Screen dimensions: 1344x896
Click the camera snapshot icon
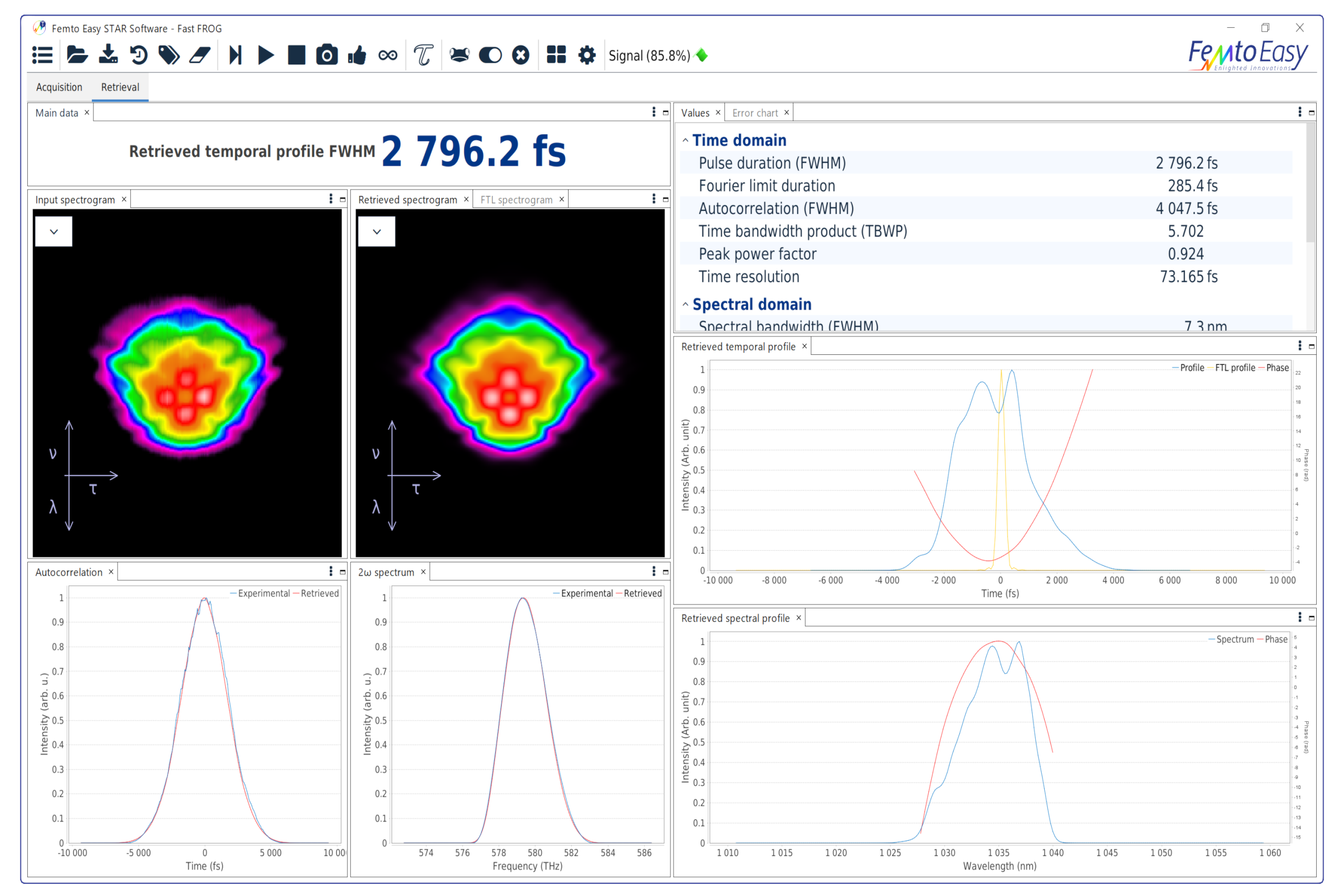327,56
